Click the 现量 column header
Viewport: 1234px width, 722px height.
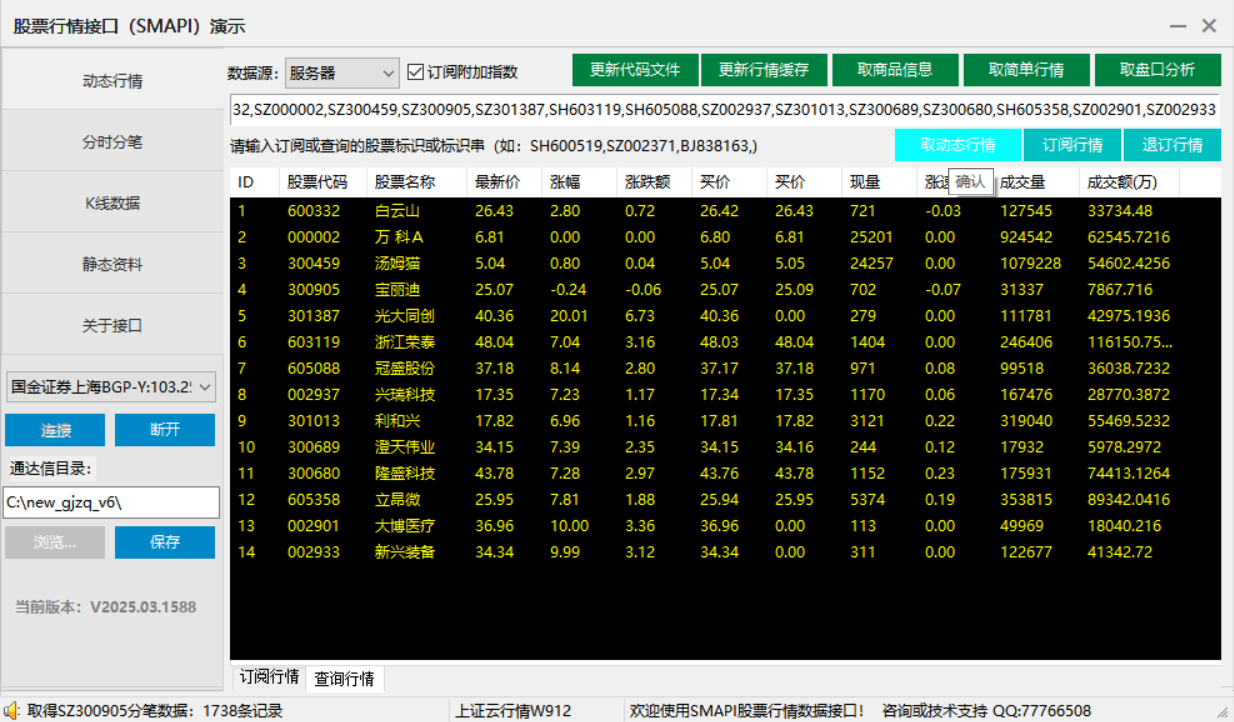(x=880, y=182)
